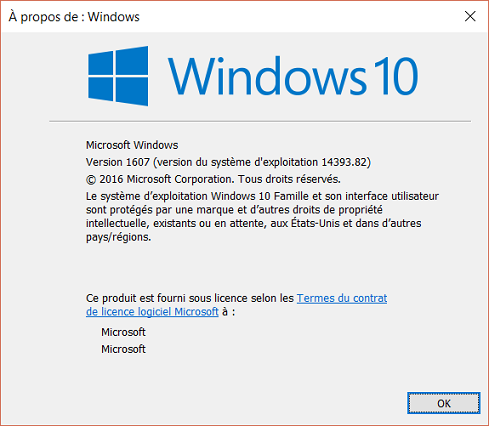
Task: Click the line starting sont protégés par une marque
Action: (234, 210)
